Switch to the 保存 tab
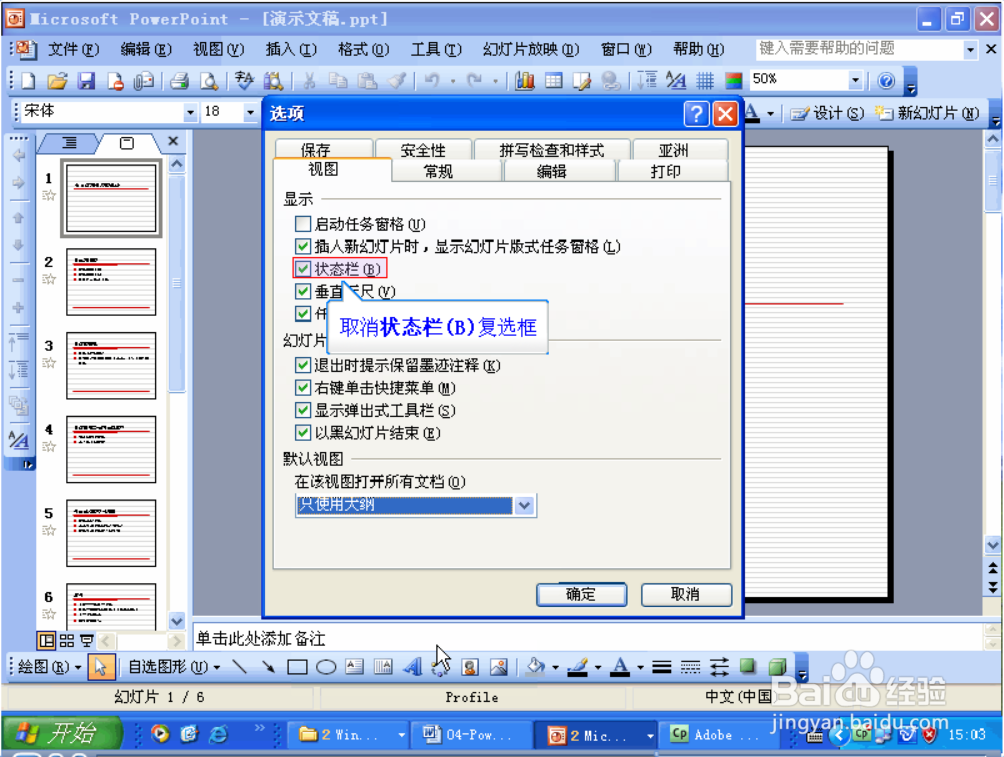 point(315,150)
